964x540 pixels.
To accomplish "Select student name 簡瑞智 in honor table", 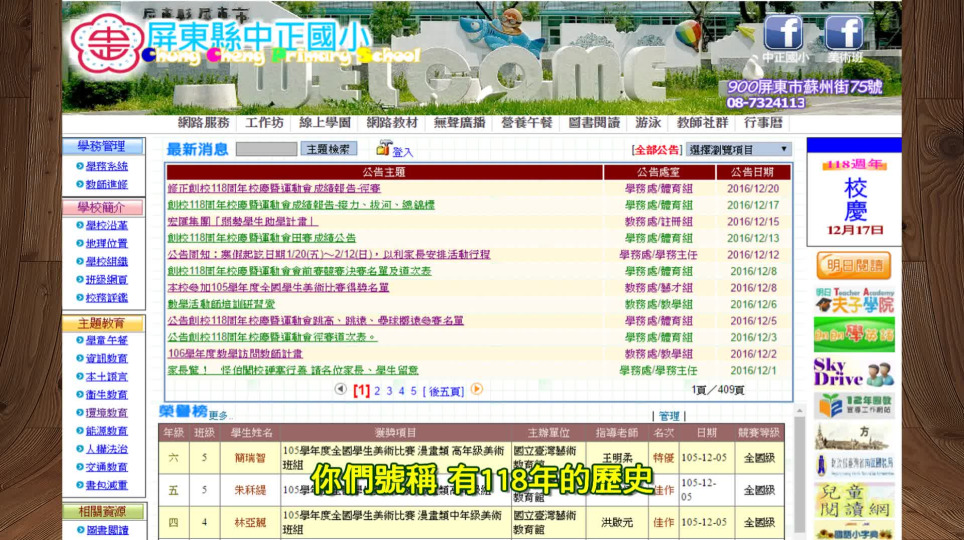I will pyautogui.click(x=250, y=458).
